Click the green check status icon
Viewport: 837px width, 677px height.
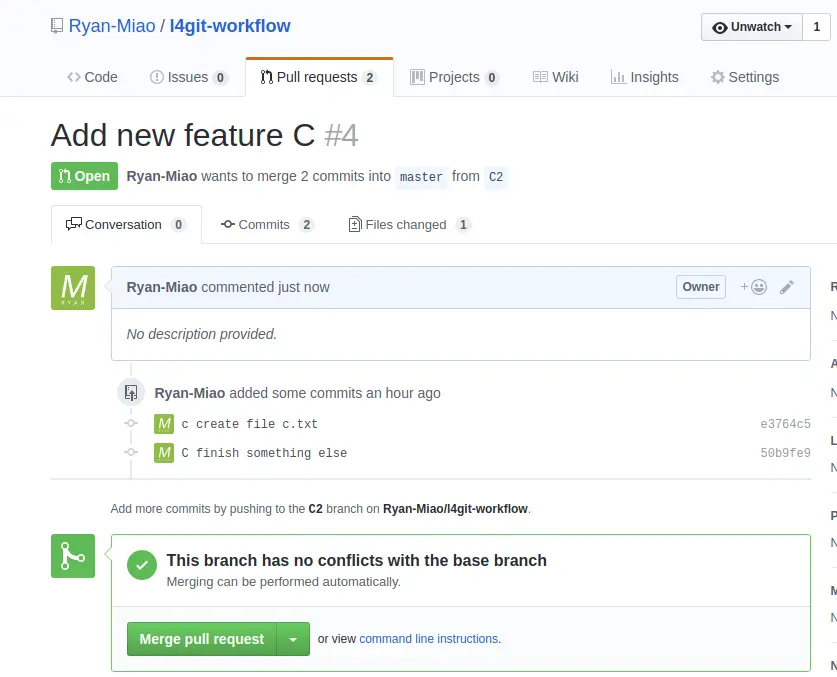[x=142, y=565]
